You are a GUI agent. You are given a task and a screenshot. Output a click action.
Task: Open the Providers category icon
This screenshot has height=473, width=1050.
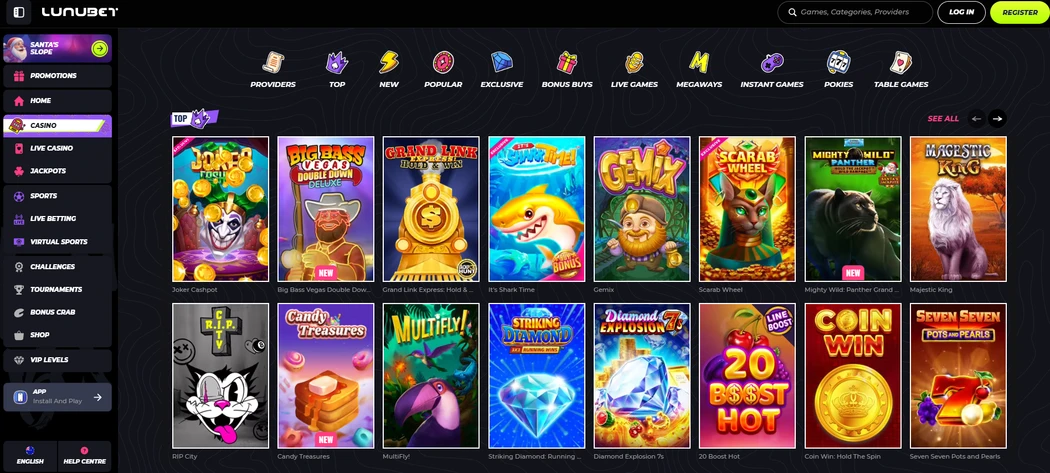pos(273,62)
